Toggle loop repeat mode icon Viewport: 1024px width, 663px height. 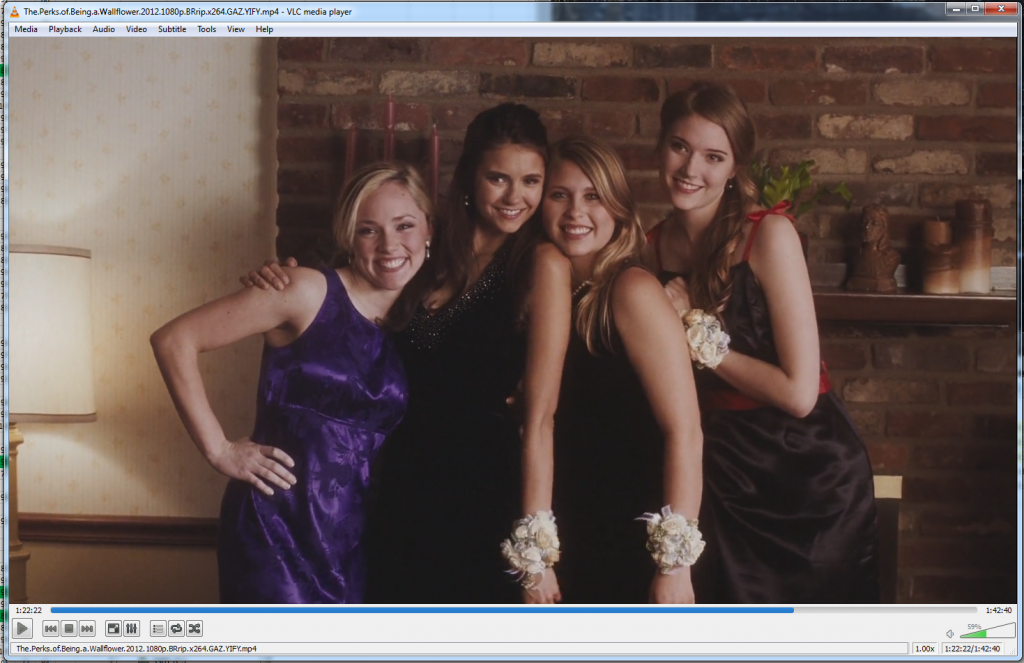tap(176, 628)
